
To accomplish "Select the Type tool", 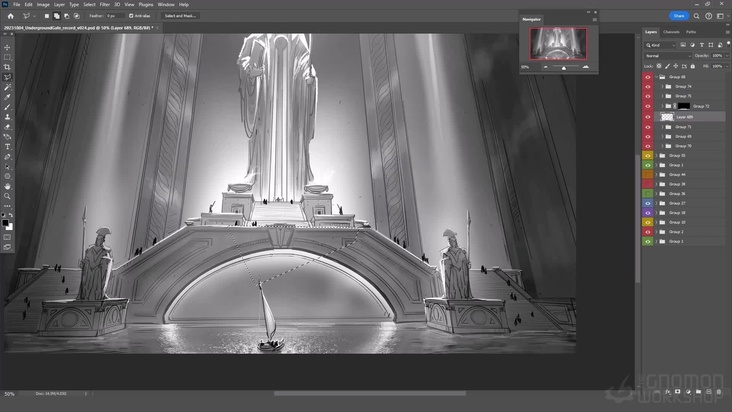I will pyautogui.click(x=7, y=147).
